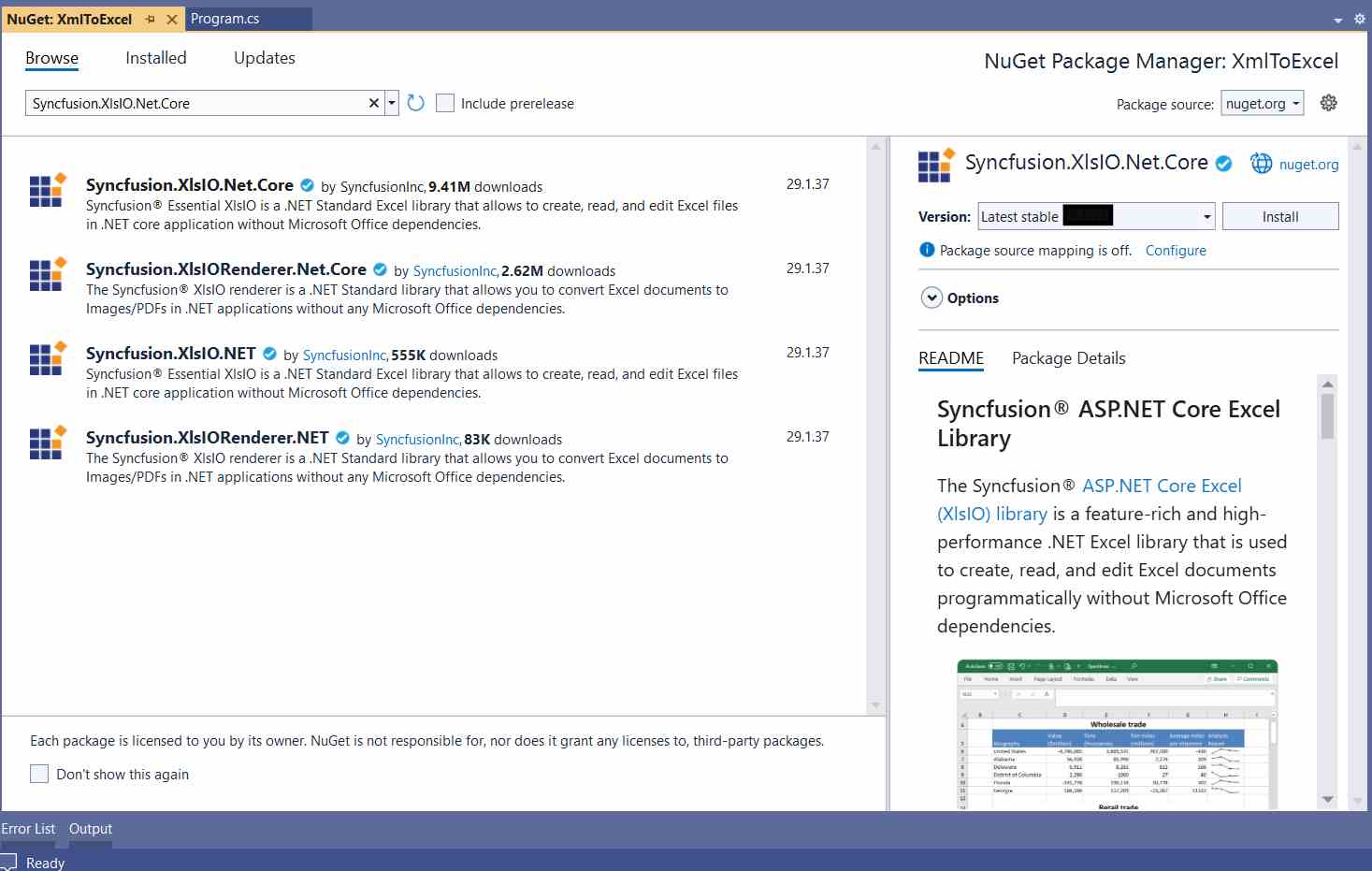Click the refresh icon beside search box
The image size is (1372, 871).
pyautogui.click(x=416, y=103)
